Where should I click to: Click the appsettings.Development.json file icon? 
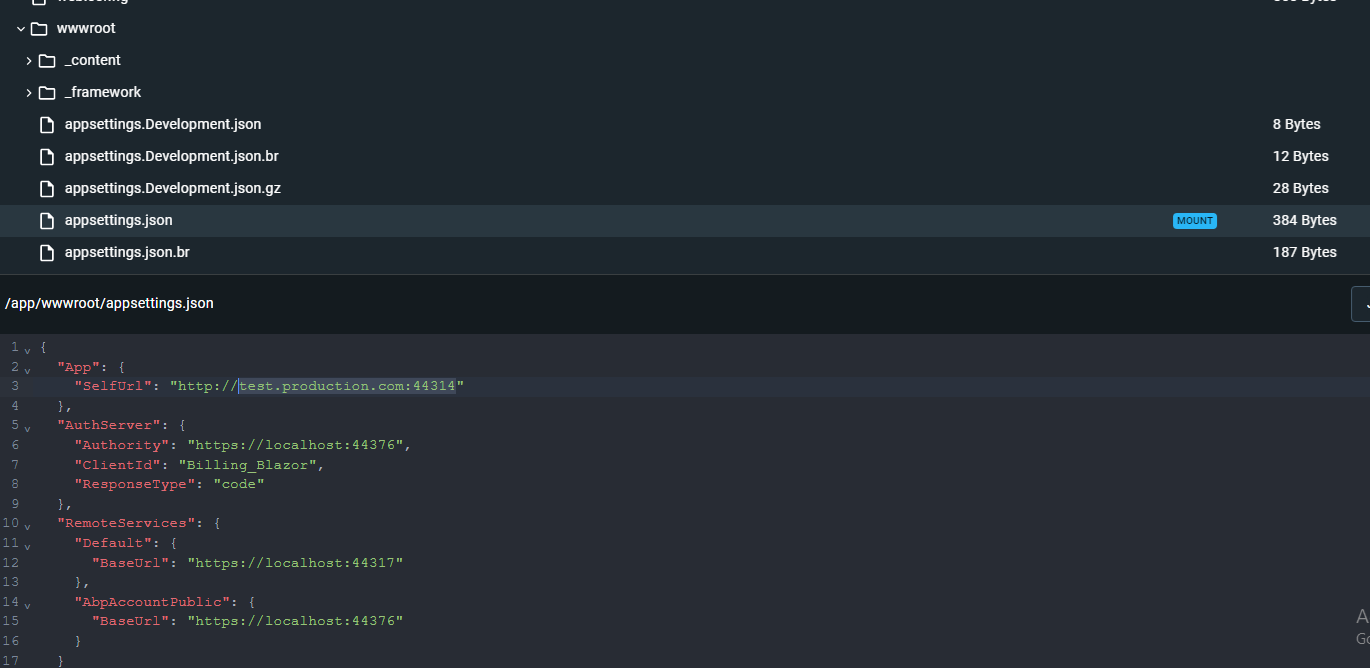[46, 125]
